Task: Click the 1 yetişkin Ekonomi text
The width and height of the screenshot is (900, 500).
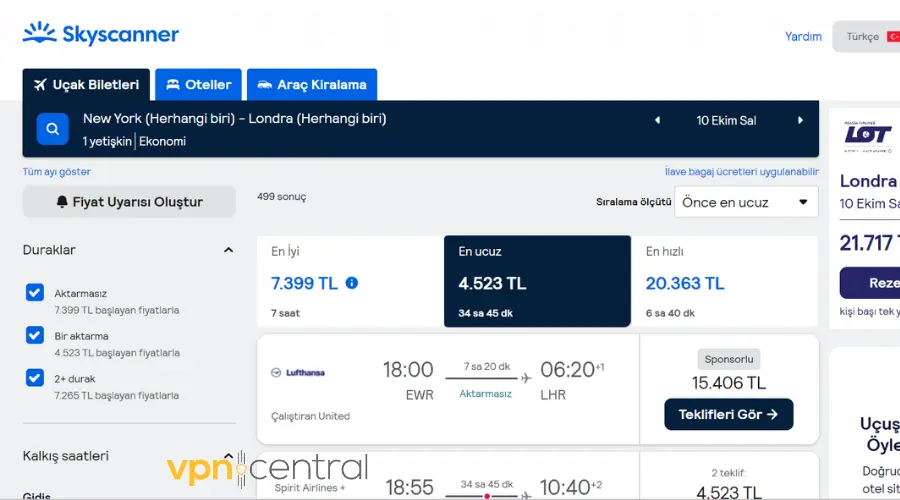Action: (x=134, y=141)
